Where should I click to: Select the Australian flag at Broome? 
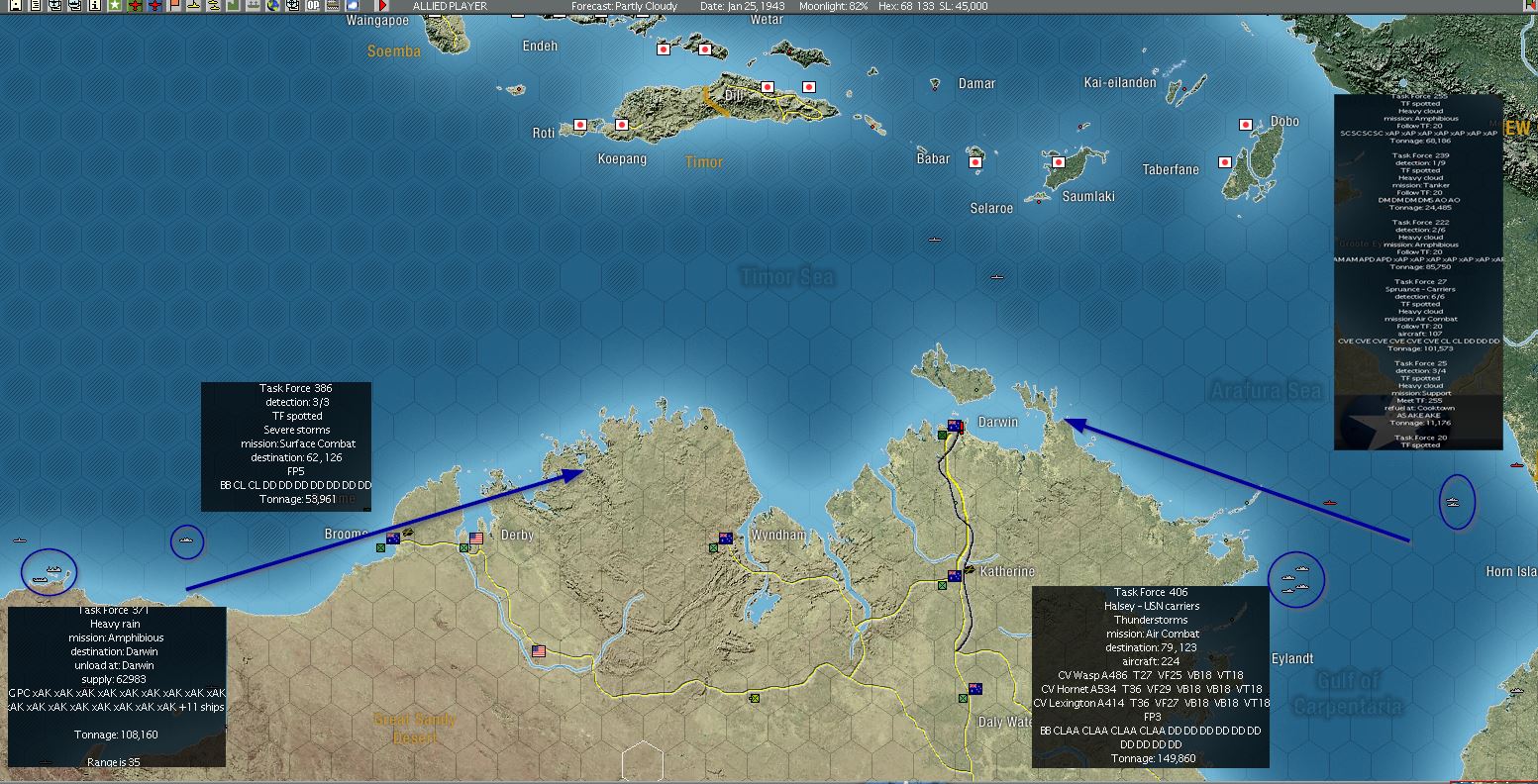(x=393, y=539)
